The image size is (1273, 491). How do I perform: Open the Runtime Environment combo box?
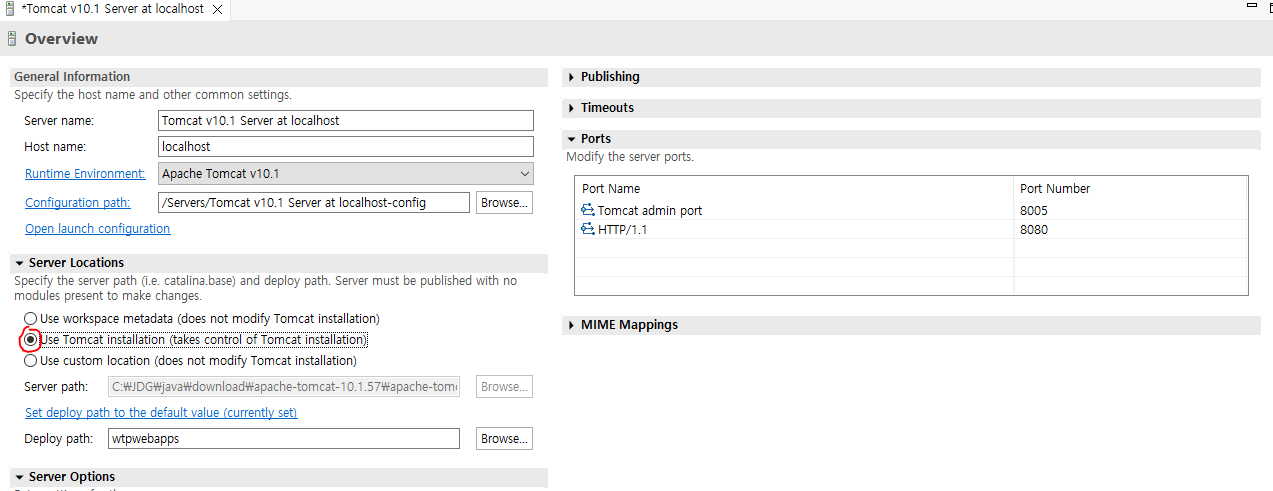click(346, 174)
